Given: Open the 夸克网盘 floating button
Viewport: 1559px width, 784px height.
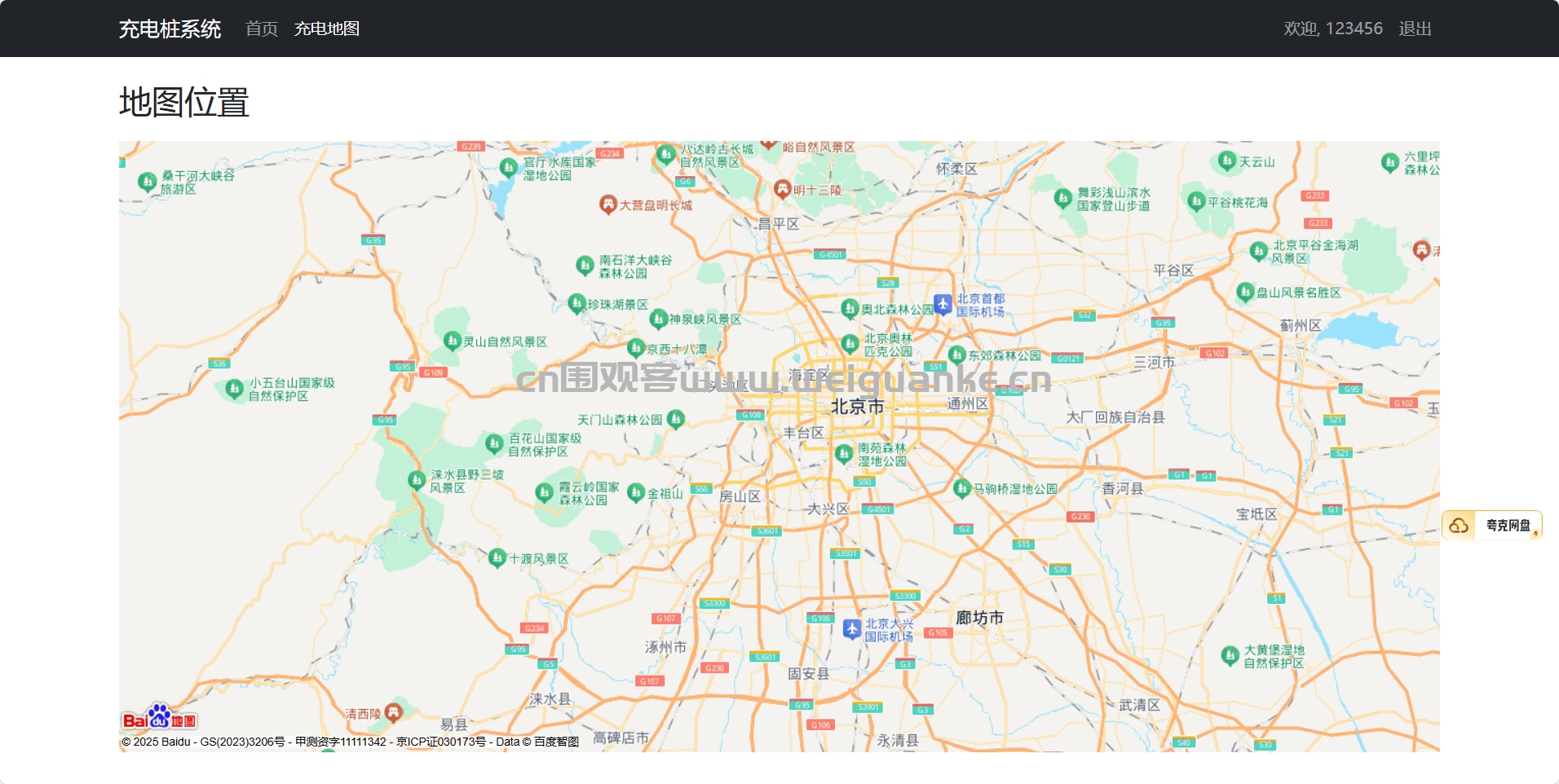Looking at the screenshot, I should pyautogui.click(x=1492, y=525).
